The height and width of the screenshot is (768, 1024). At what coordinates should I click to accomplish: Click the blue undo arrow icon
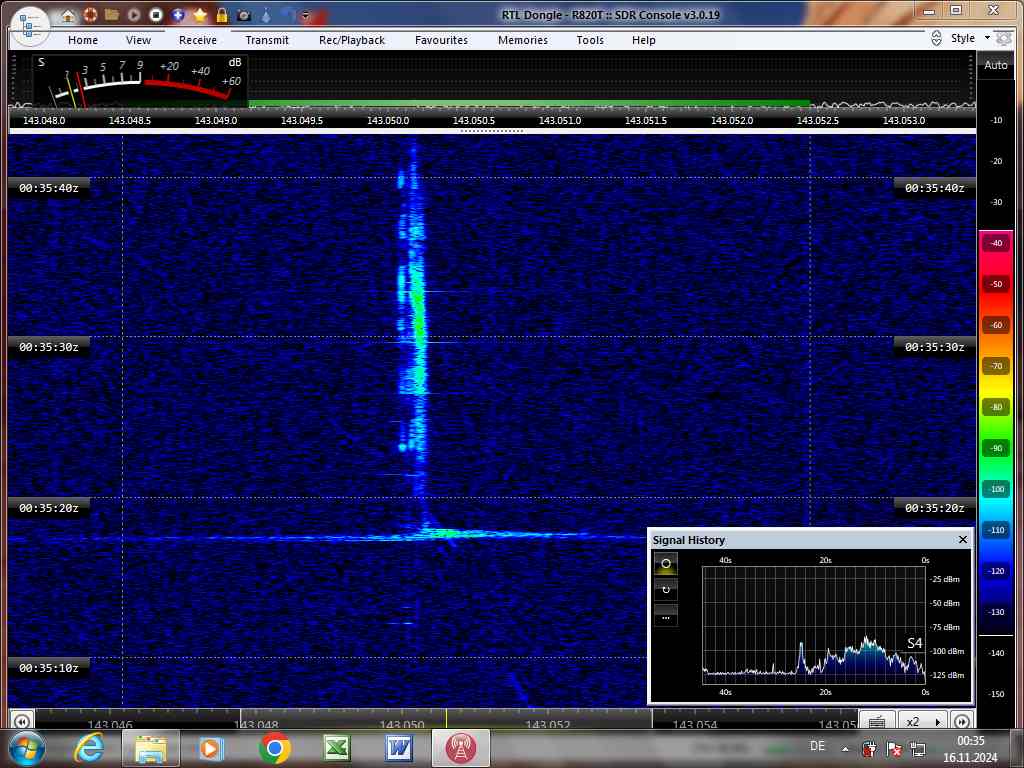287,14
